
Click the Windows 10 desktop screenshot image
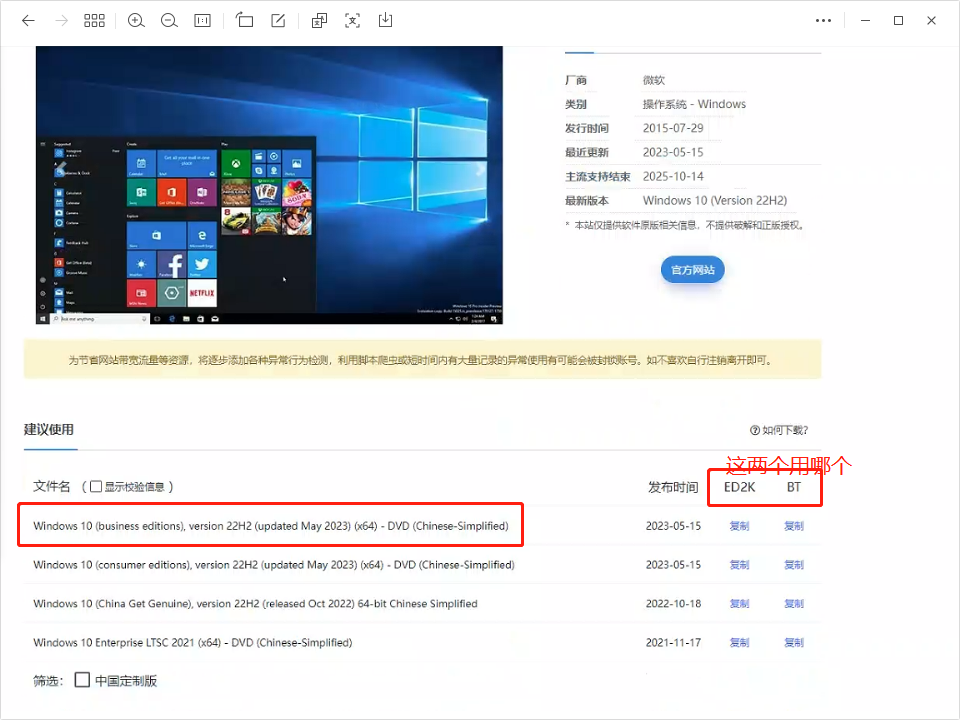(x=269, y=185)
